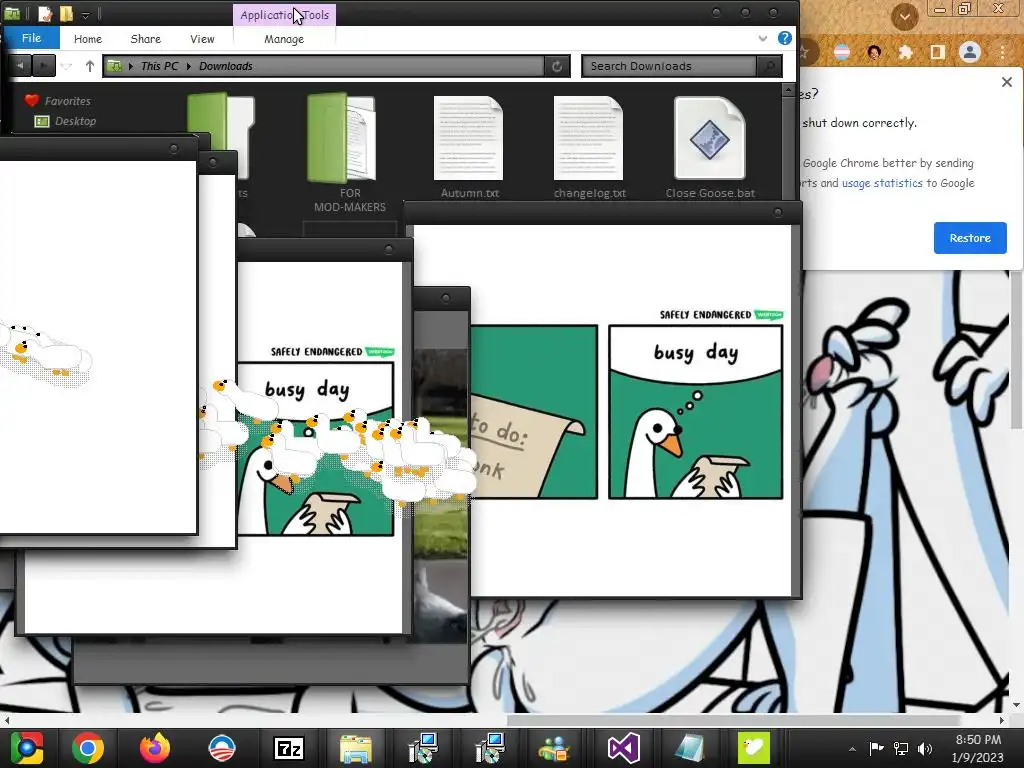Launch Firefox from the taskbar
This screenshot has width=1024, height=768.
coord(155,748)
